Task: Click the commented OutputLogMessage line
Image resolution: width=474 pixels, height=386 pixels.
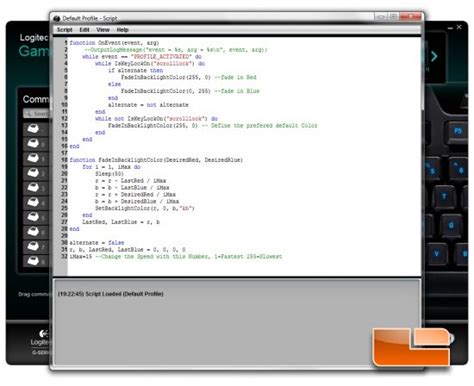Action: click(x=175, y=50)
